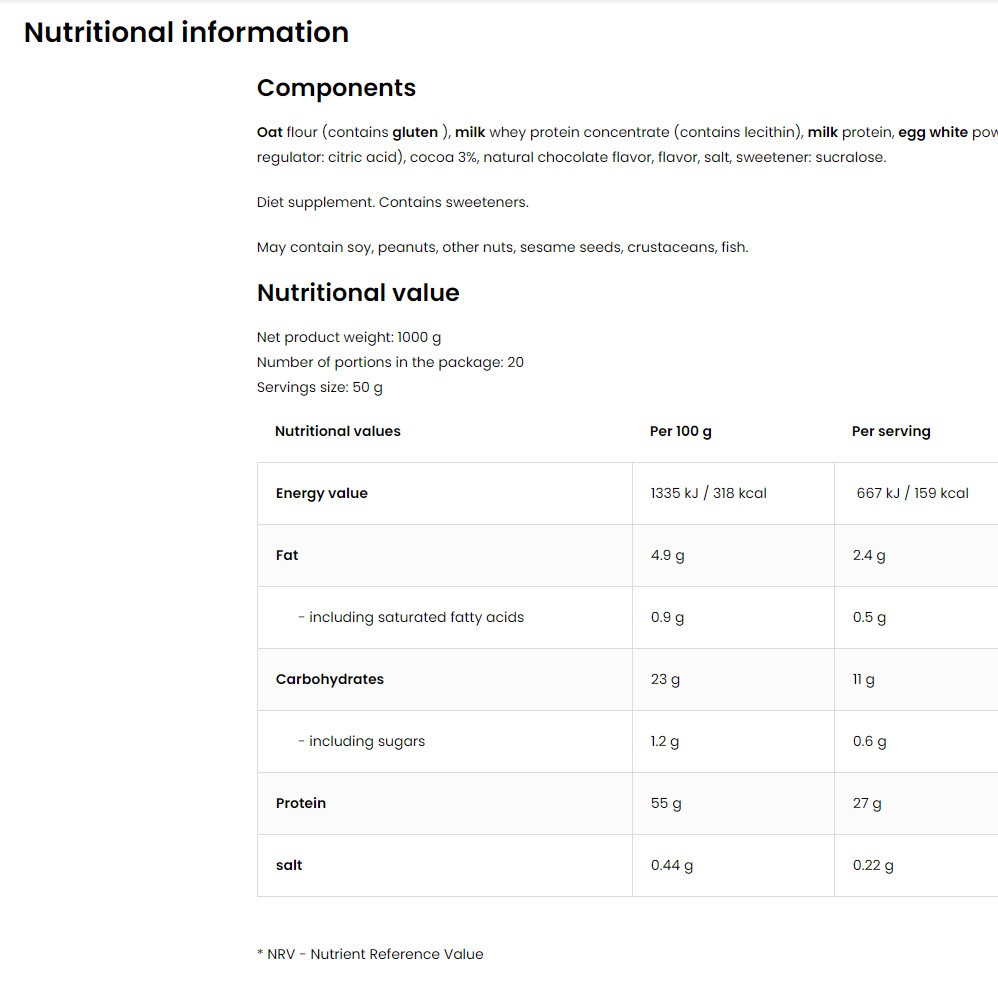The image size is (998, 998).
Task: Click the Energy value row label
Action: [x=321, y=493]
